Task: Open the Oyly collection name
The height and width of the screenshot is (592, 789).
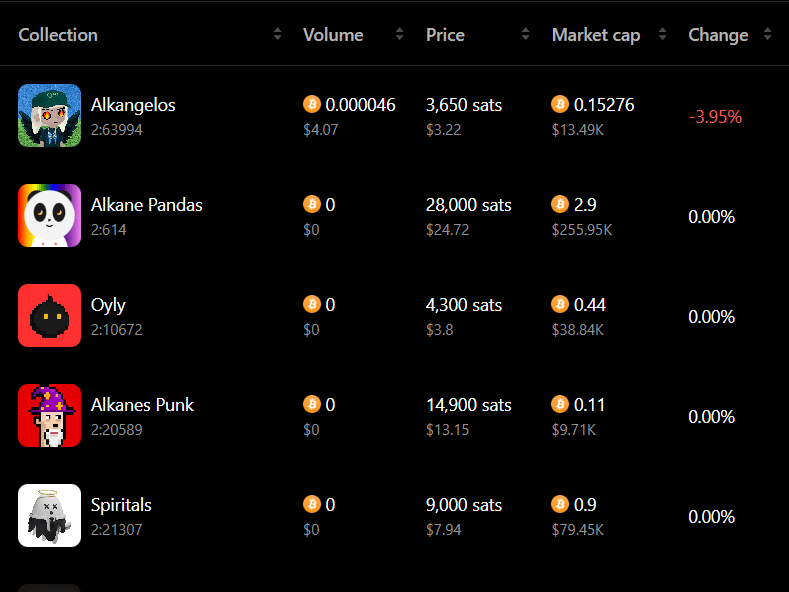Action: [108, 306]
